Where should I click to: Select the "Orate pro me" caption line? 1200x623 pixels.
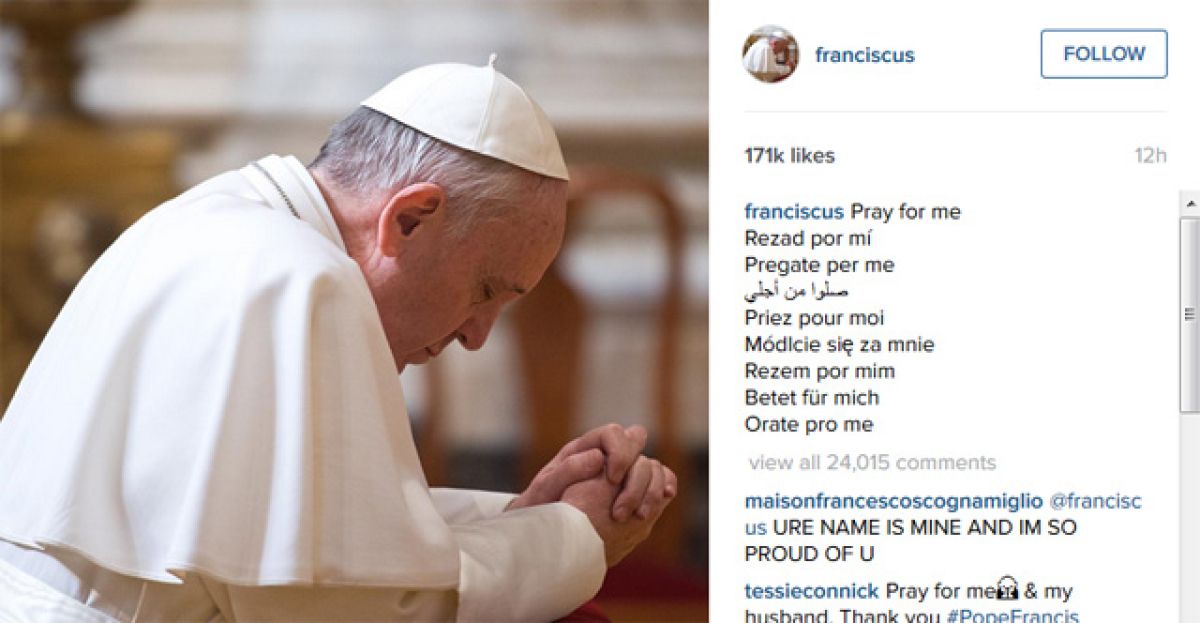[x=809, y=424]
